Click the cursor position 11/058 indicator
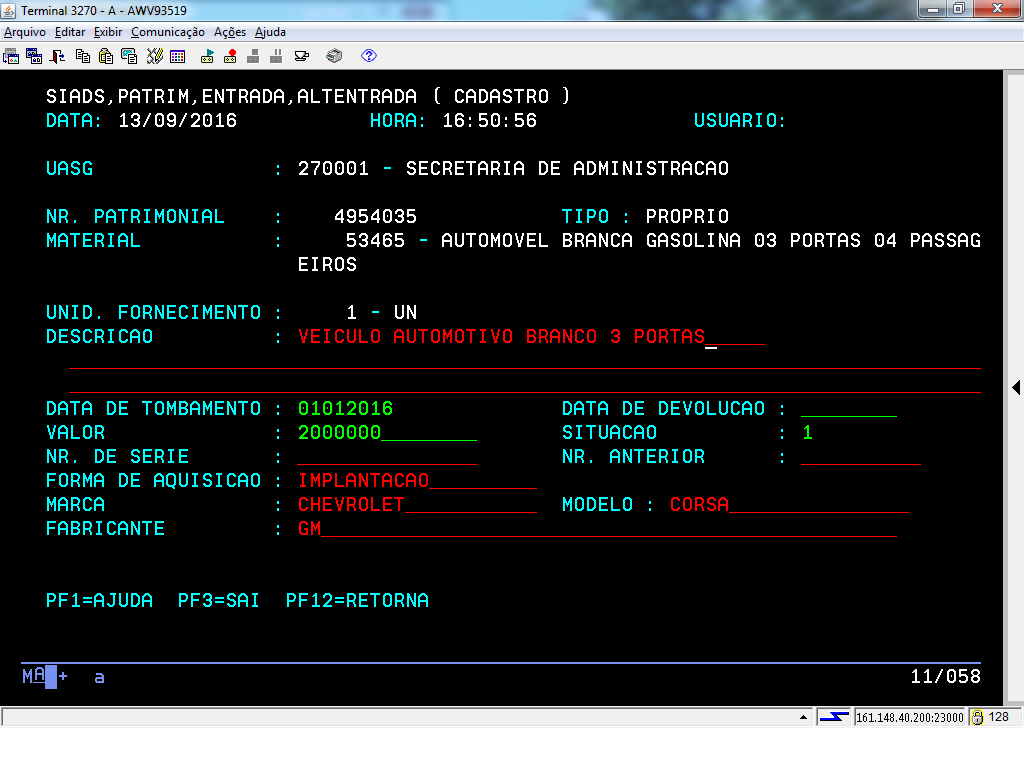Viewport: 1024px width, 768px height. tap(946, 677)
